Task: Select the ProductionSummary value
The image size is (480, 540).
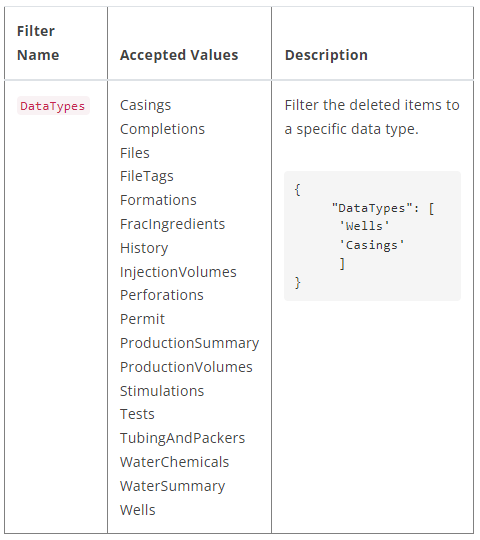Action: pos(189,343)
